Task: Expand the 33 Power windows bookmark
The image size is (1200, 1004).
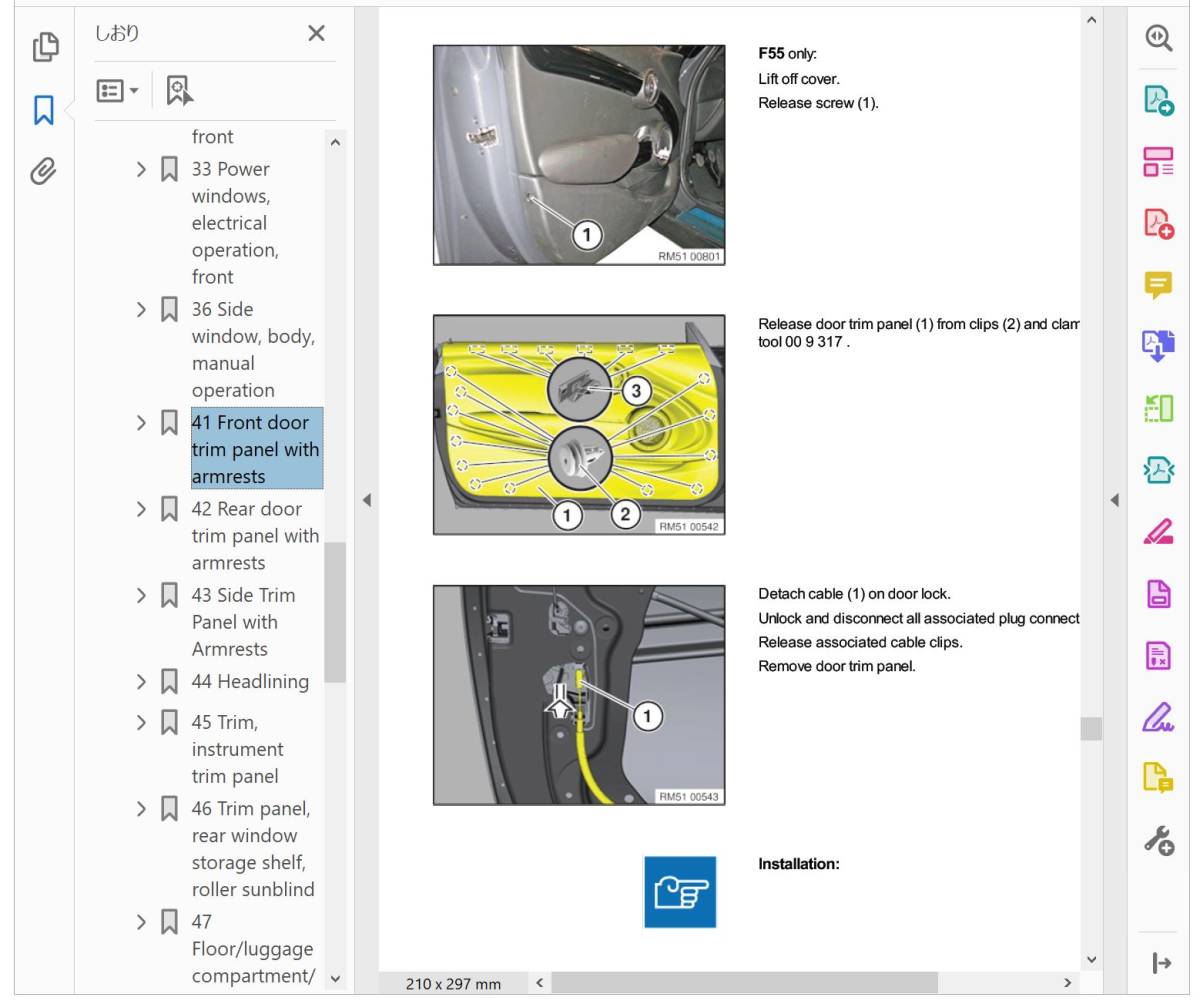Action: [141, 169]
